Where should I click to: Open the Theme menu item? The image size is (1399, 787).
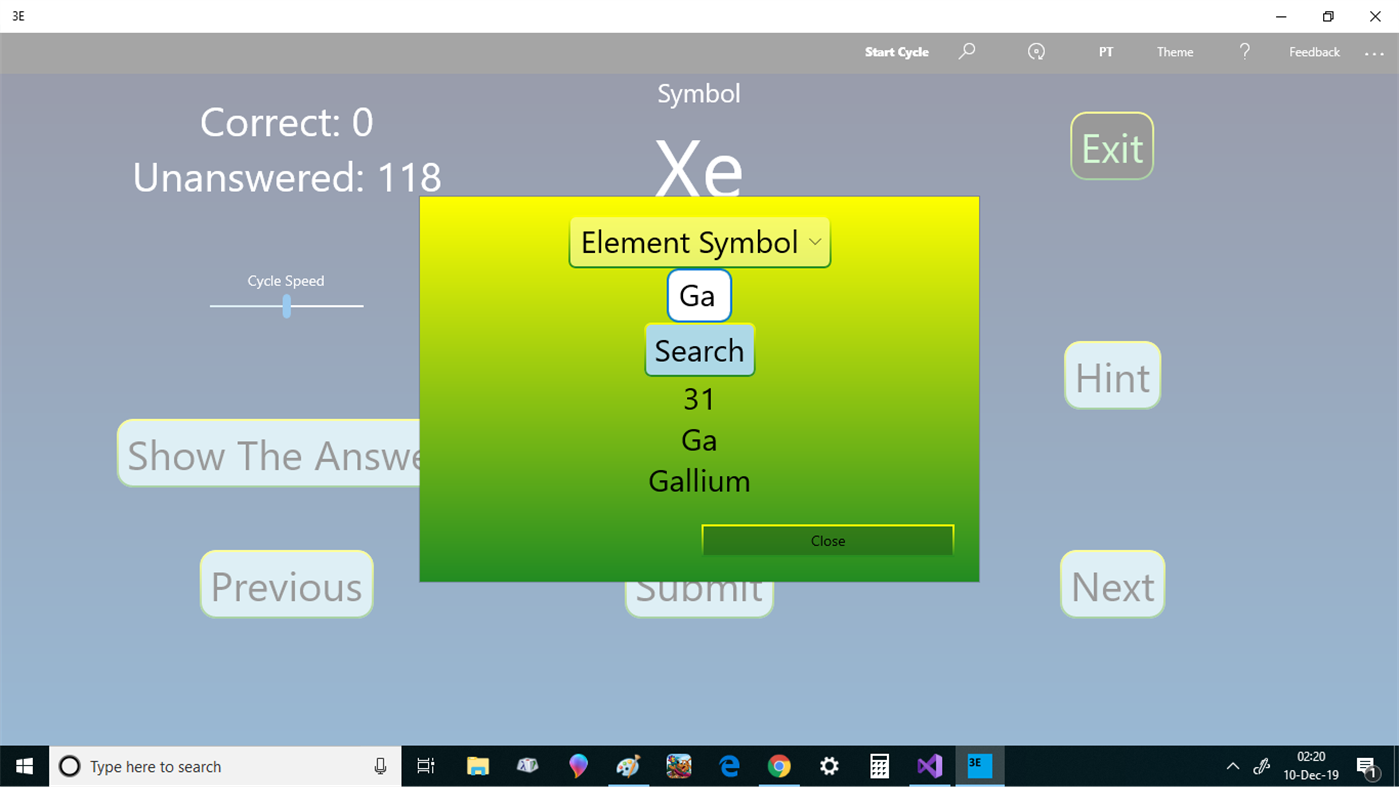(x=1174, y=51)
